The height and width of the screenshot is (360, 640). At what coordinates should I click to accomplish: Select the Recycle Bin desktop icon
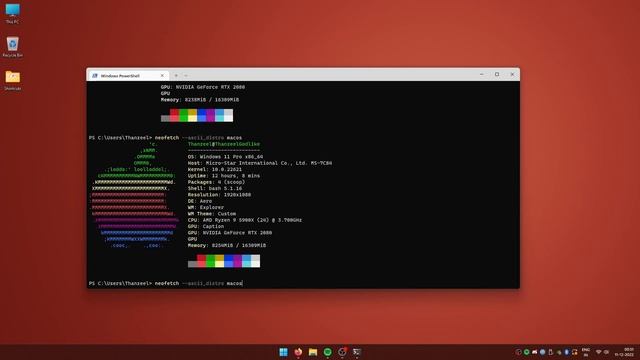pos(13,47)
